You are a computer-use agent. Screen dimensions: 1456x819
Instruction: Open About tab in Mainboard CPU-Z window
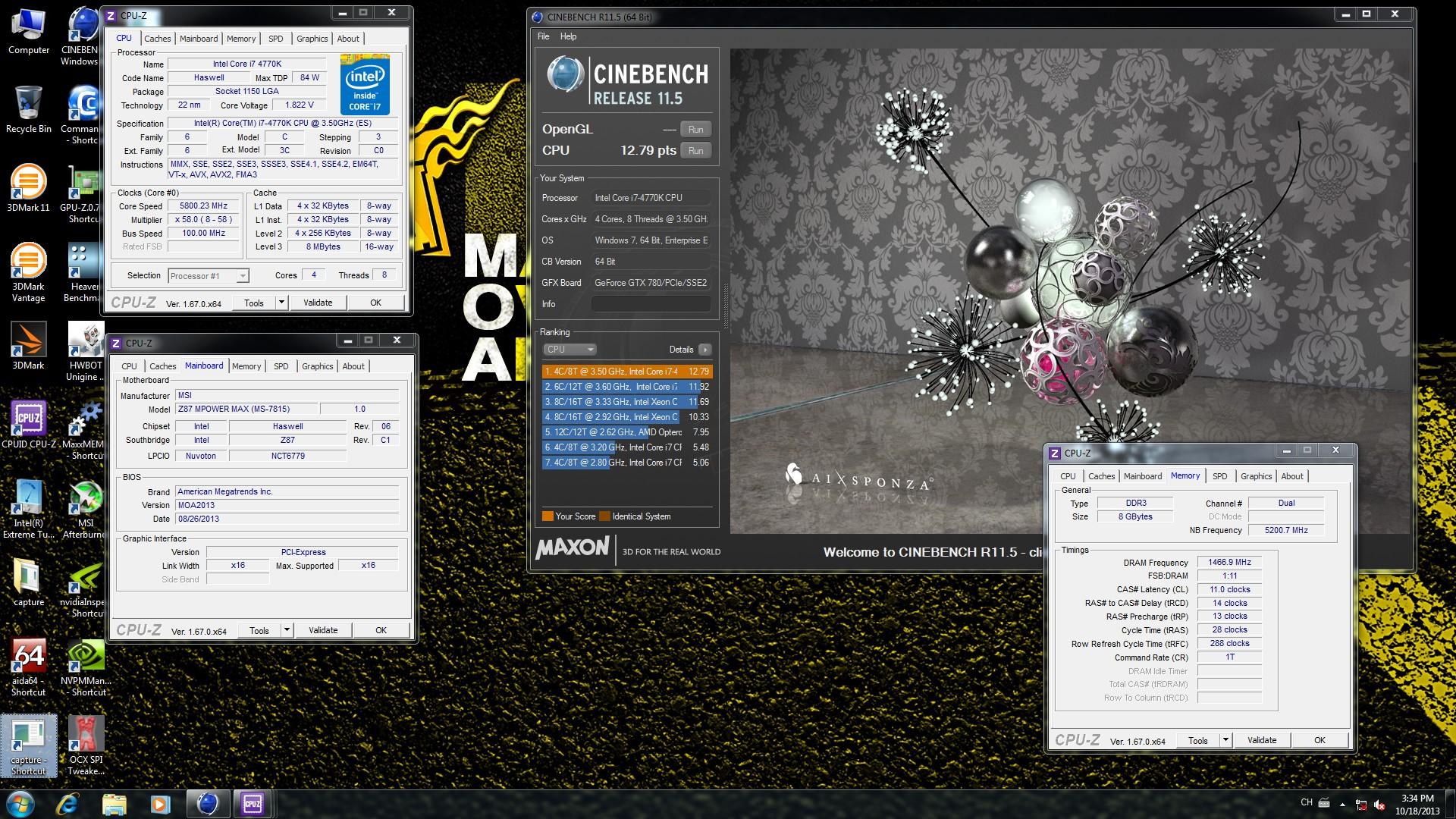[353, 366]
